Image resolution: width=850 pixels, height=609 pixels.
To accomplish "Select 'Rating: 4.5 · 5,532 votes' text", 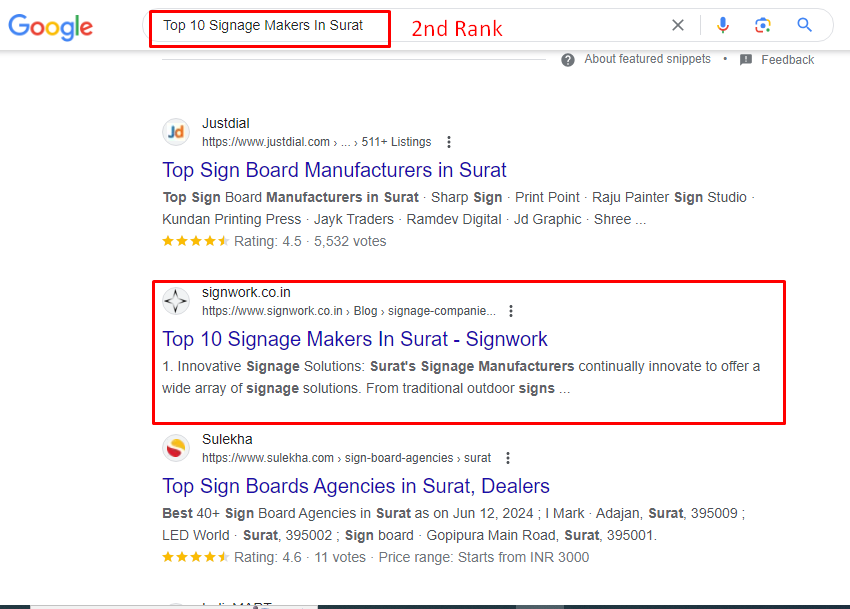I will (310, 241).
